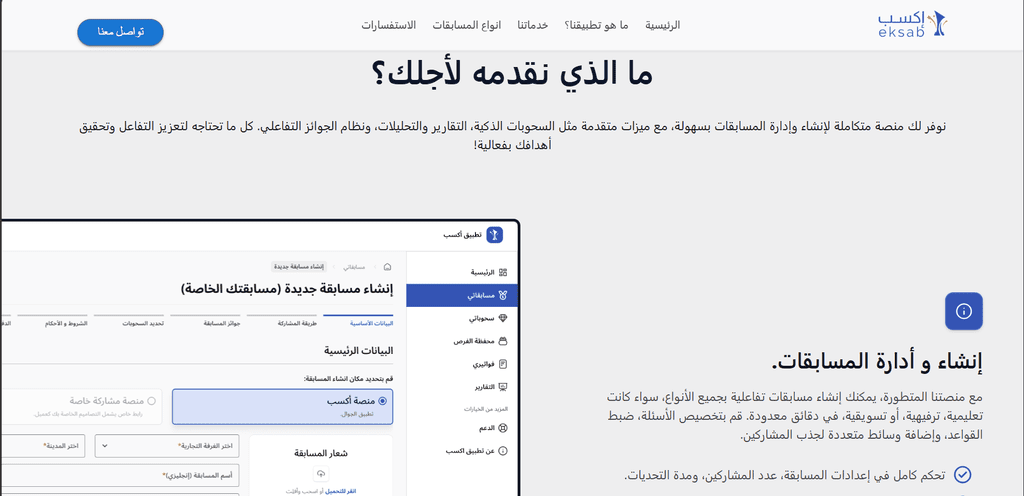Go to الرئيسية in top navigation
Image resolution: width=1024 pixels, height=496 pixels.
click(662, 25)
